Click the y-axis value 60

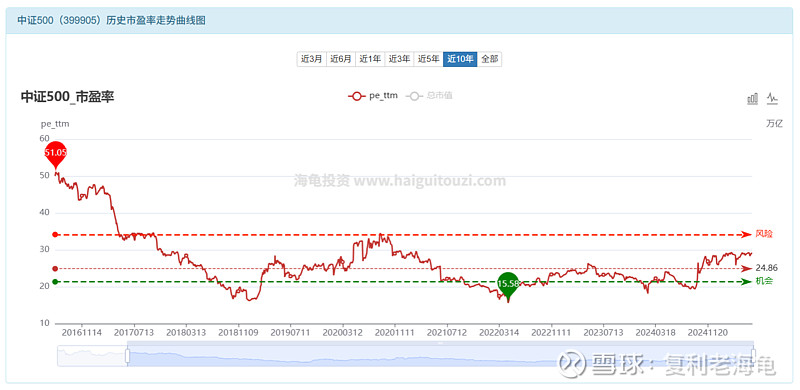click(44, 138)
